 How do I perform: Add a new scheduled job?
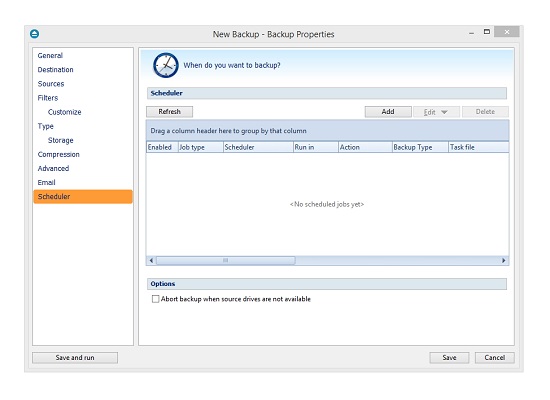tap(388, 112)
